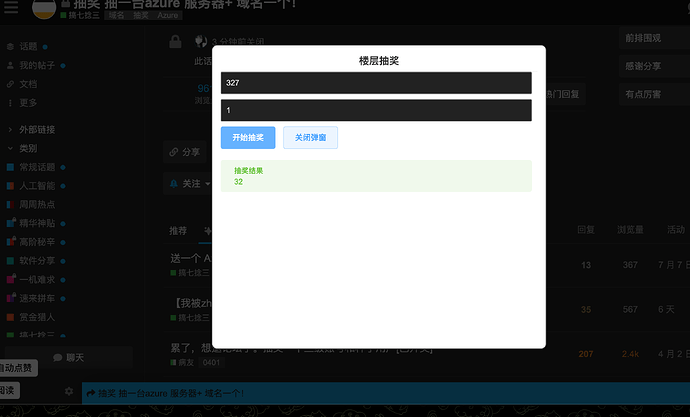Open sidebar settings gear icon
This screenshot has height=417, width=690.
(69, 391)
